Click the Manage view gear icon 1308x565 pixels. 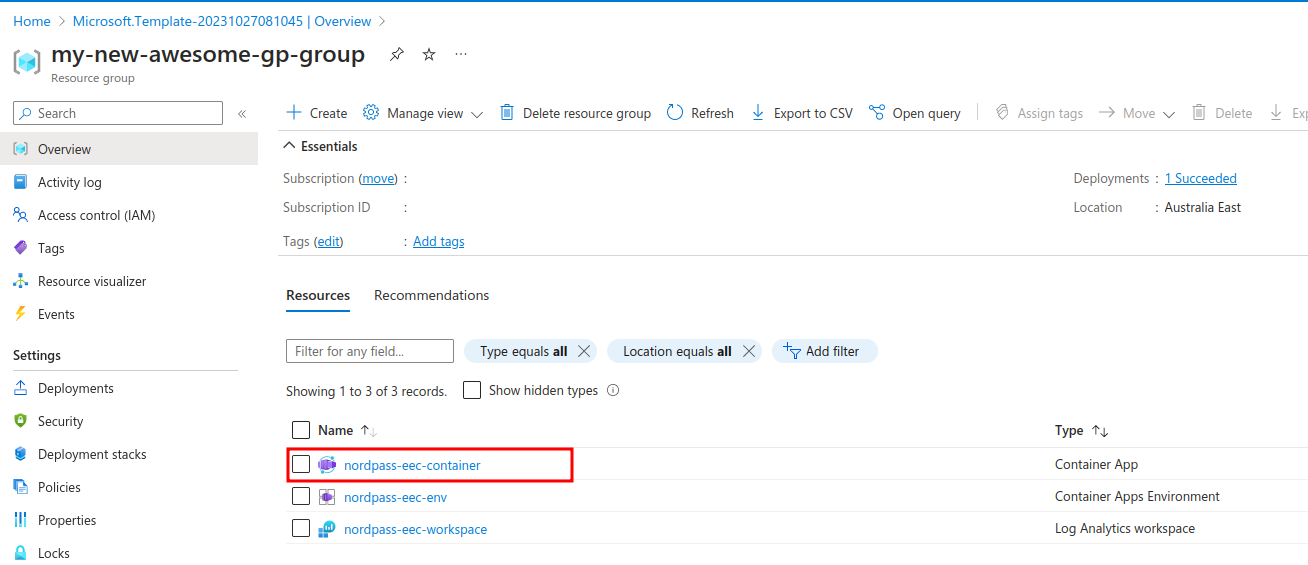click(x=371, y=113)
